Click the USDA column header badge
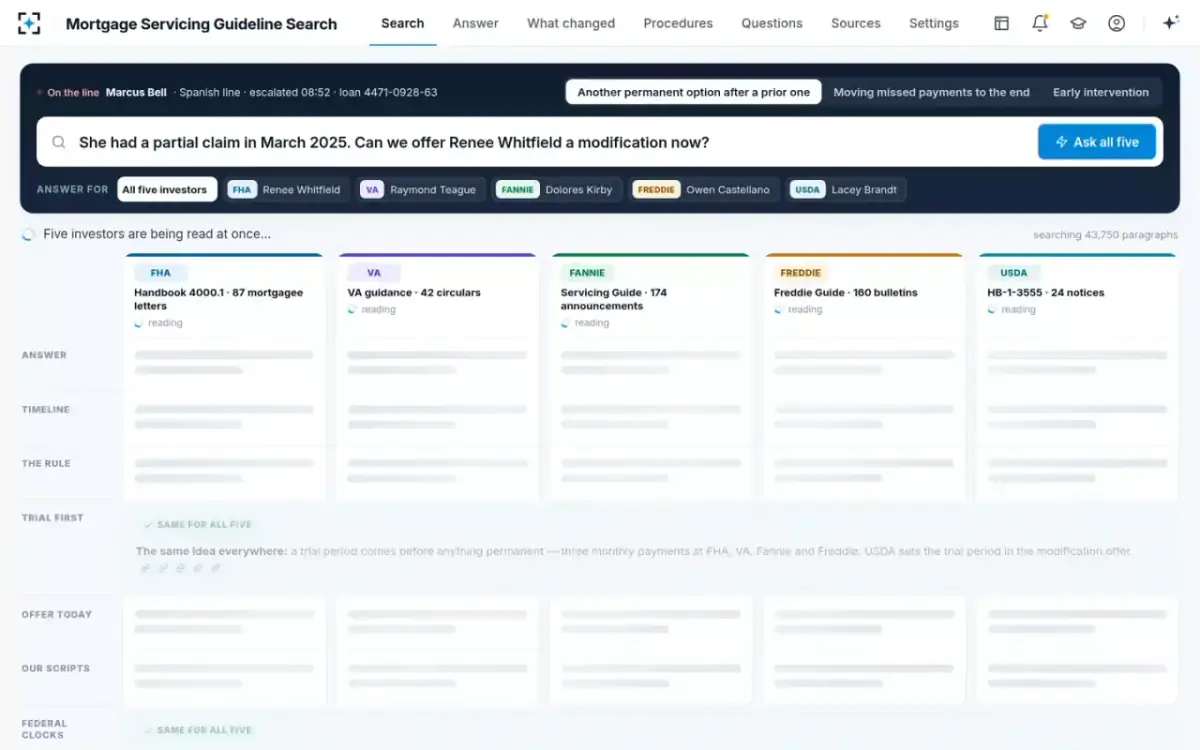The height and width of the screenshot is (750, 1200). coord(1014,273)
